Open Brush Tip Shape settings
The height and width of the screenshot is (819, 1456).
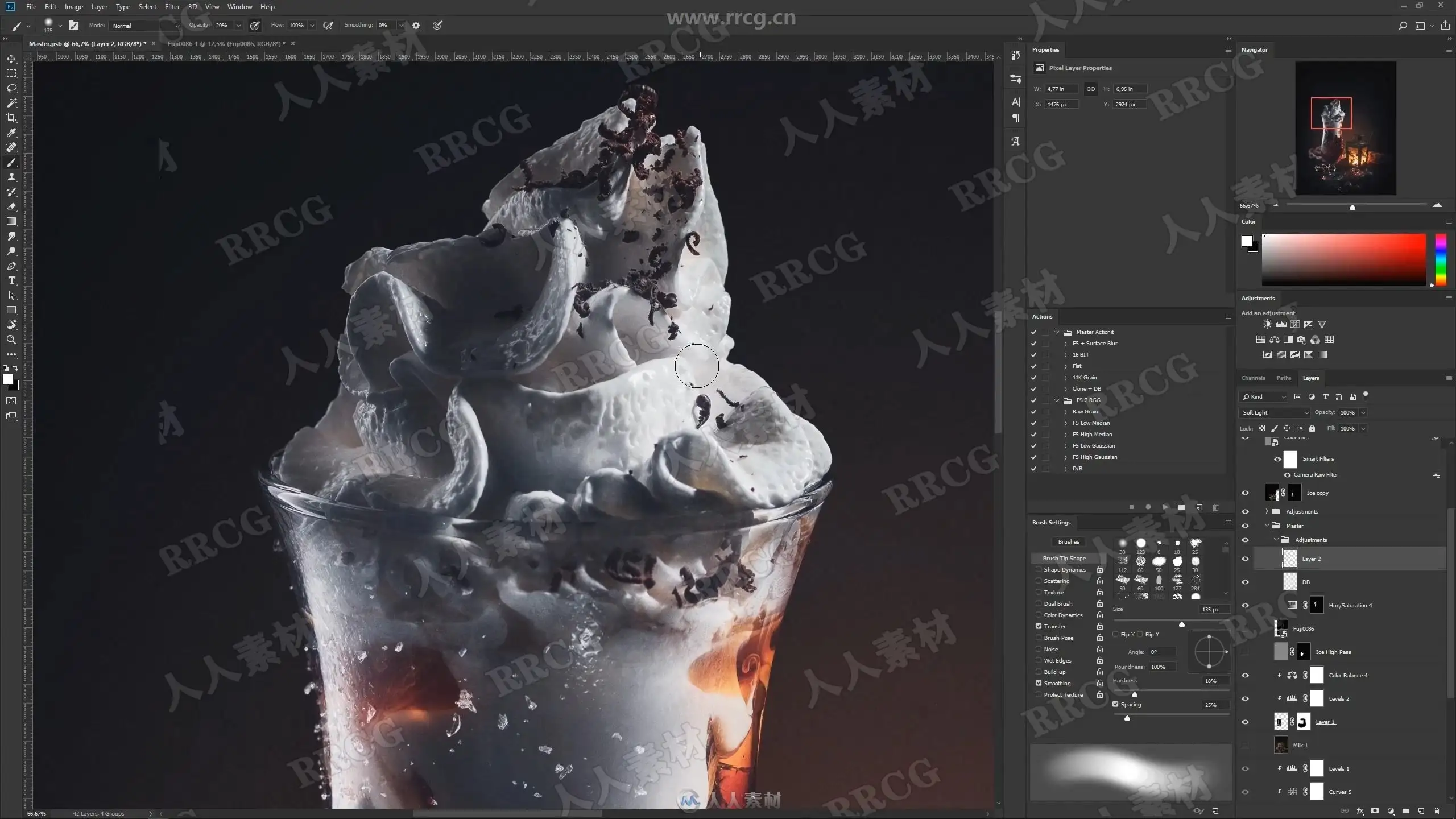[x=1064, y=558]
